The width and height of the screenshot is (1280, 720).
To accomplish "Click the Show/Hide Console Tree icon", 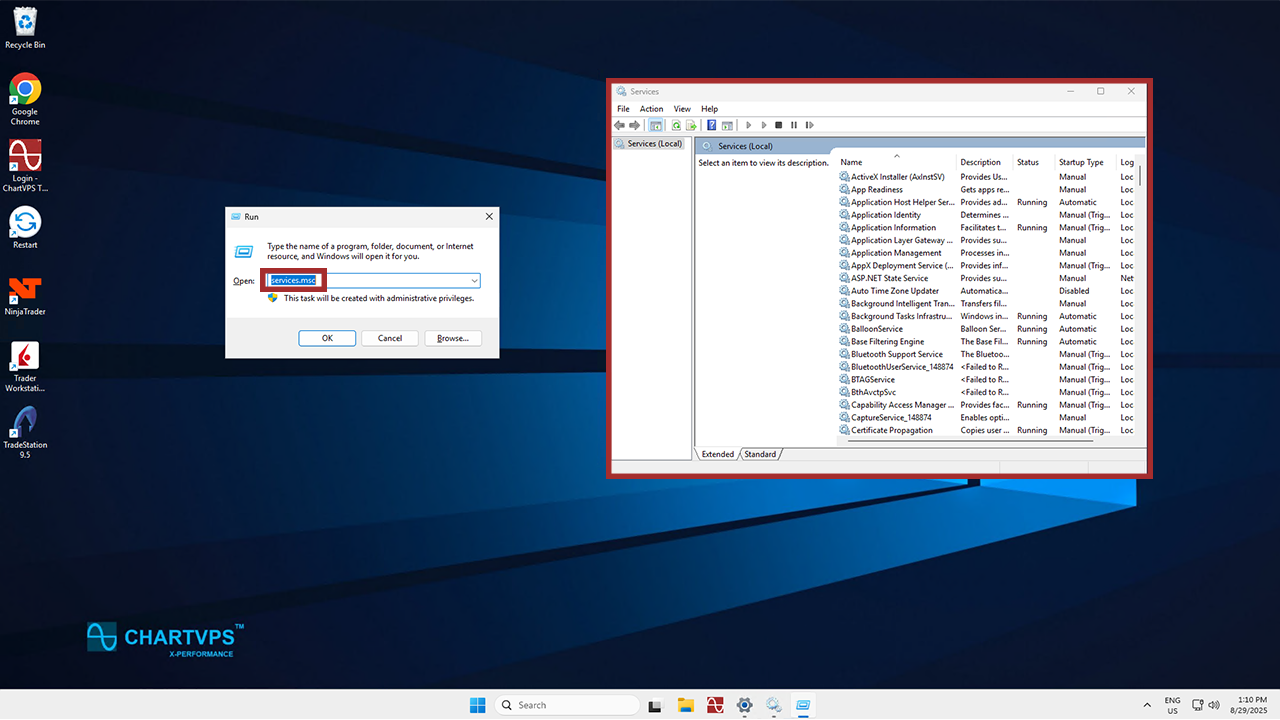I will [x=656, y=125].
